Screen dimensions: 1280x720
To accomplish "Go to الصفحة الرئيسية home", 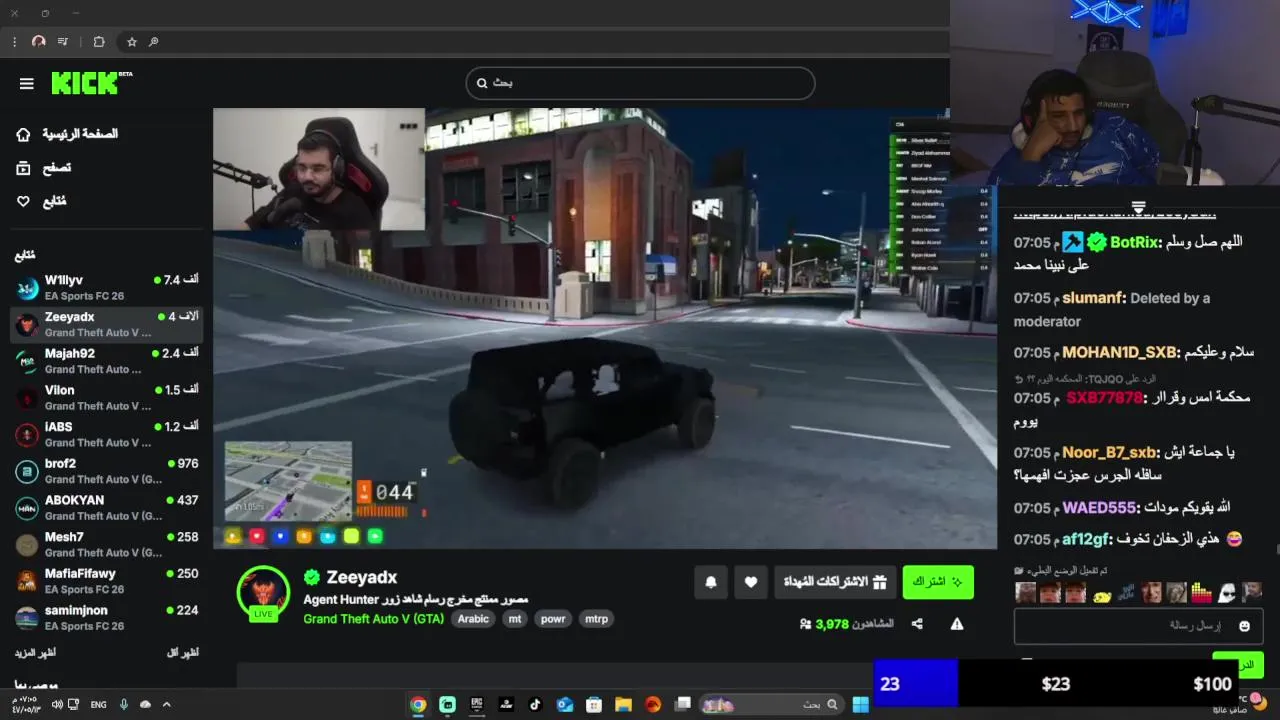I will pyautogui.click(x=67, y=134).
